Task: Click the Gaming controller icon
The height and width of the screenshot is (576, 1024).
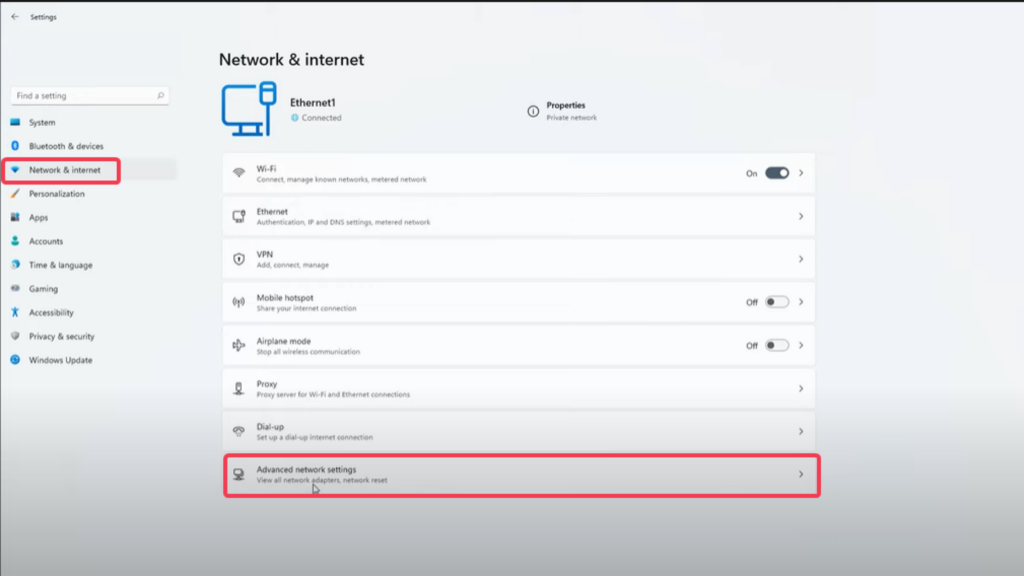Action: [15, 288]
